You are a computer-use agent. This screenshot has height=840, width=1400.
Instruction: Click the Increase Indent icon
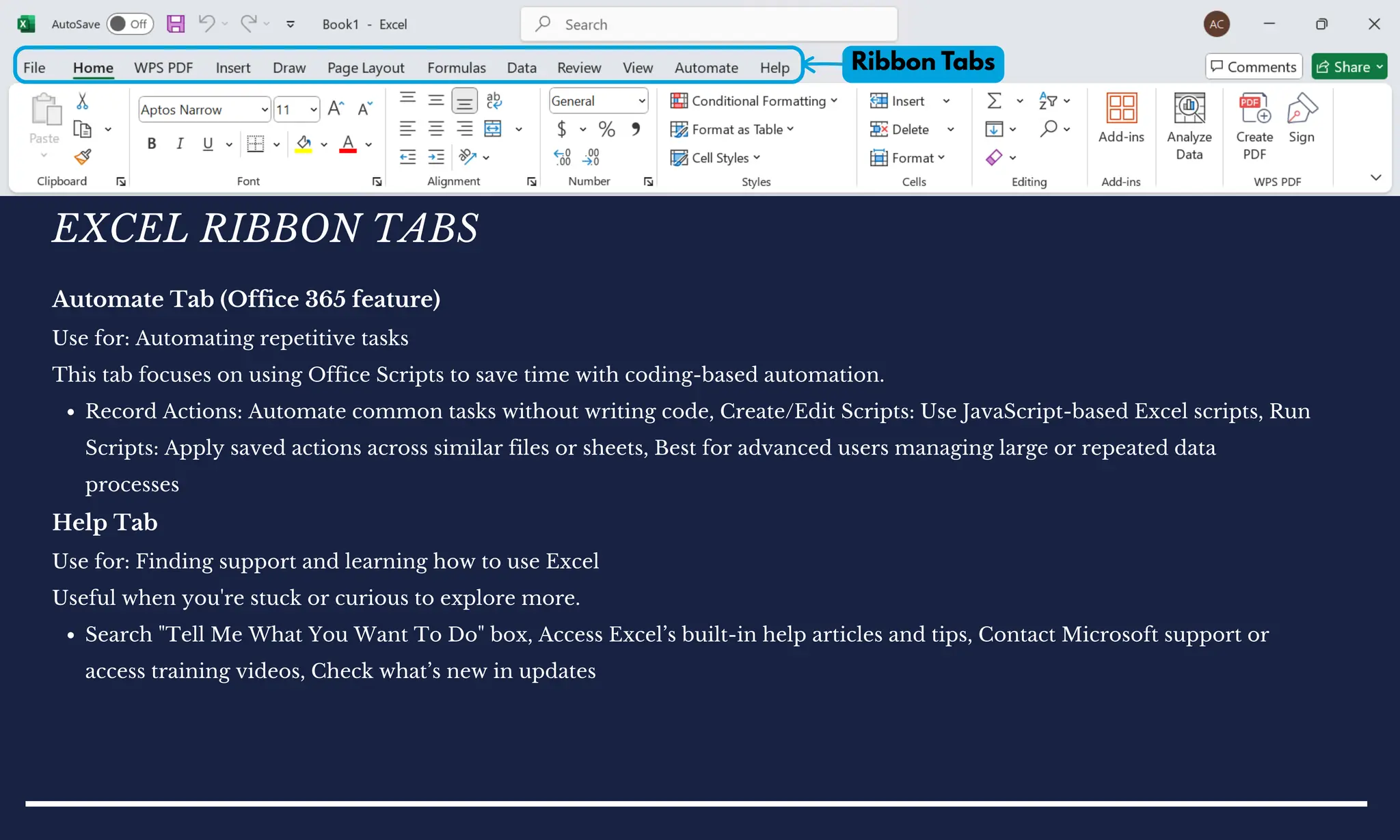coord(436,157)
